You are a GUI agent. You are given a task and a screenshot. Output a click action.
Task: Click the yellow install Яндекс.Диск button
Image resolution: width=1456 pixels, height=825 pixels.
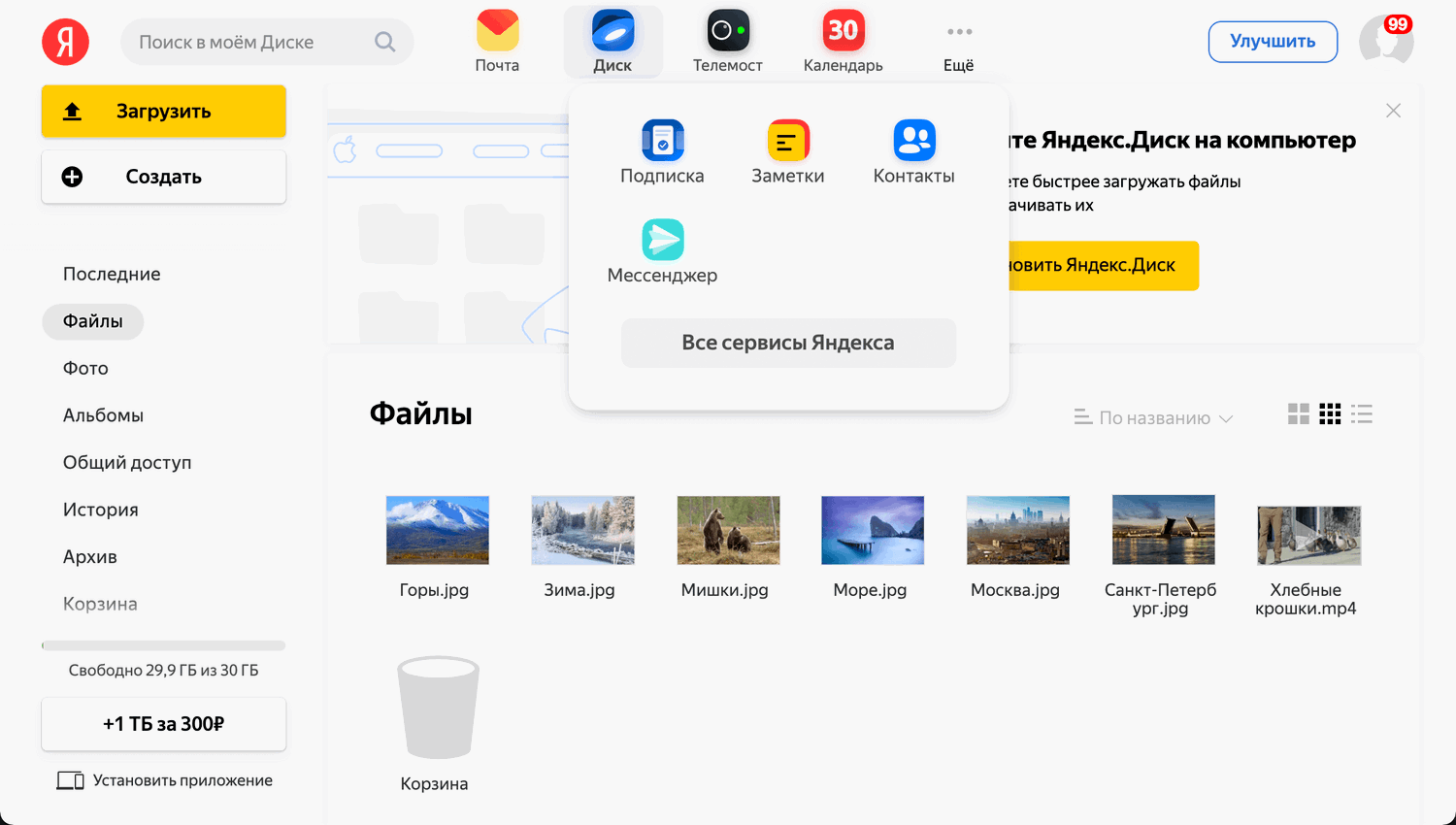(x=1105, y=265)
